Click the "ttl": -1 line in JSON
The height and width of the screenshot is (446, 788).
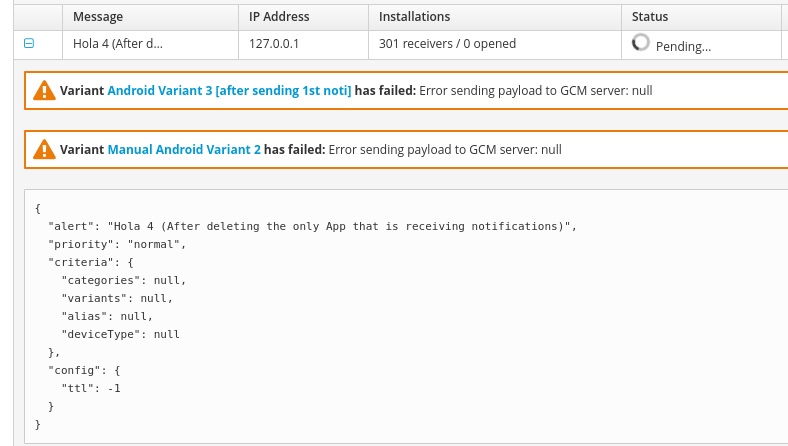pos(91,388)
